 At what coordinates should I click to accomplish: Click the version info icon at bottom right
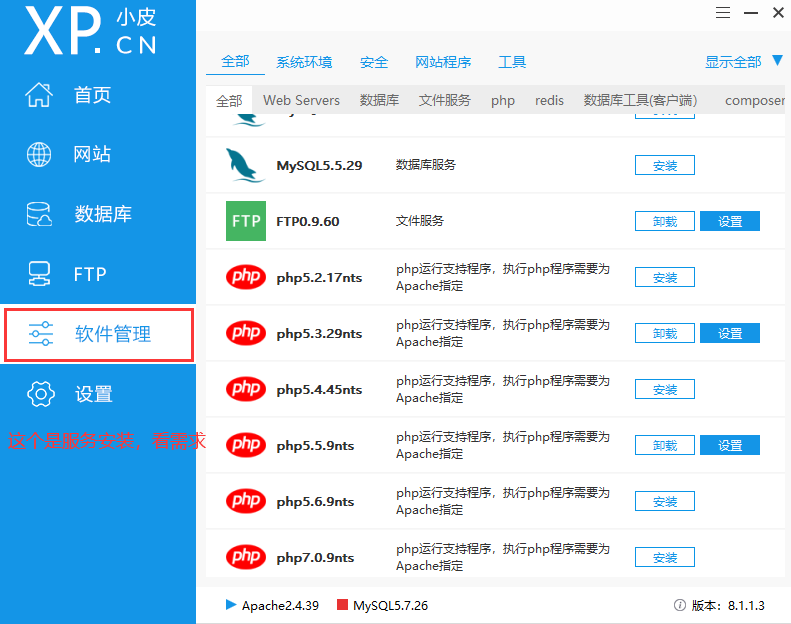click(679, 605)
